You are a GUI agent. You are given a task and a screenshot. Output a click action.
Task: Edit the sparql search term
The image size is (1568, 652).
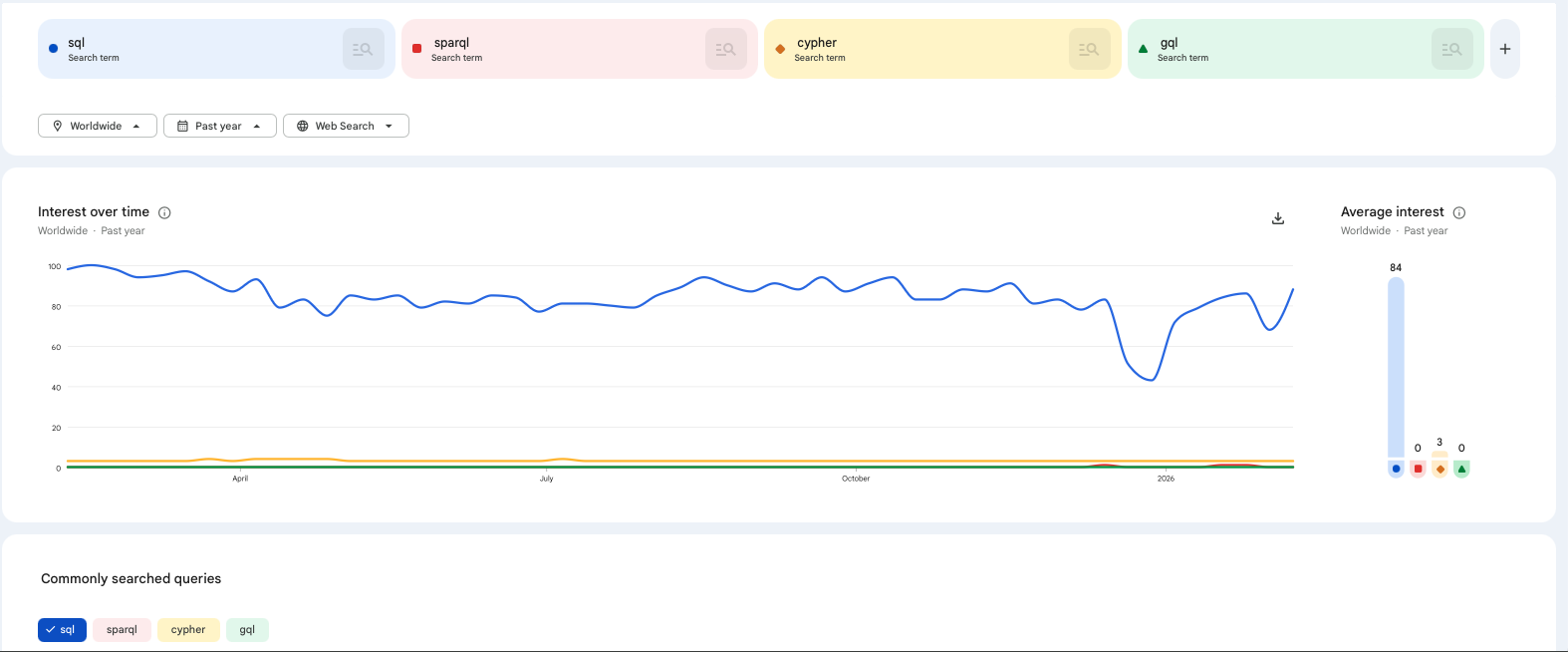[x=452, y=43]
